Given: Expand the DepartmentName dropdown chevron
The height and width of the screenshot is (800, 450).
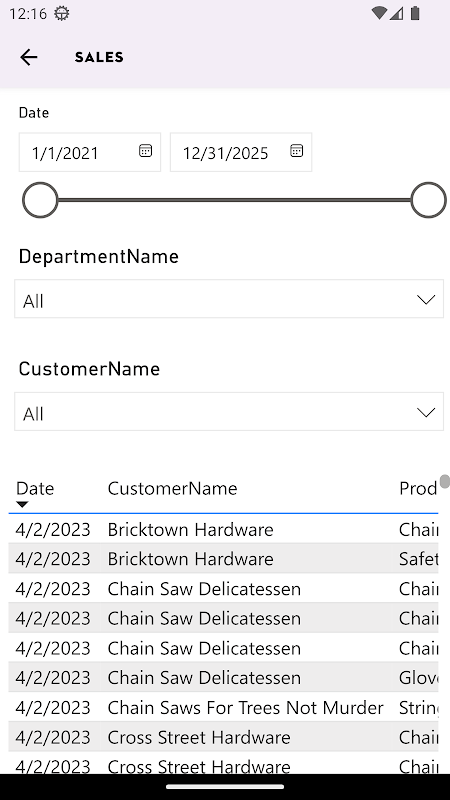Looking at the screenshot, I should (426, 299).
